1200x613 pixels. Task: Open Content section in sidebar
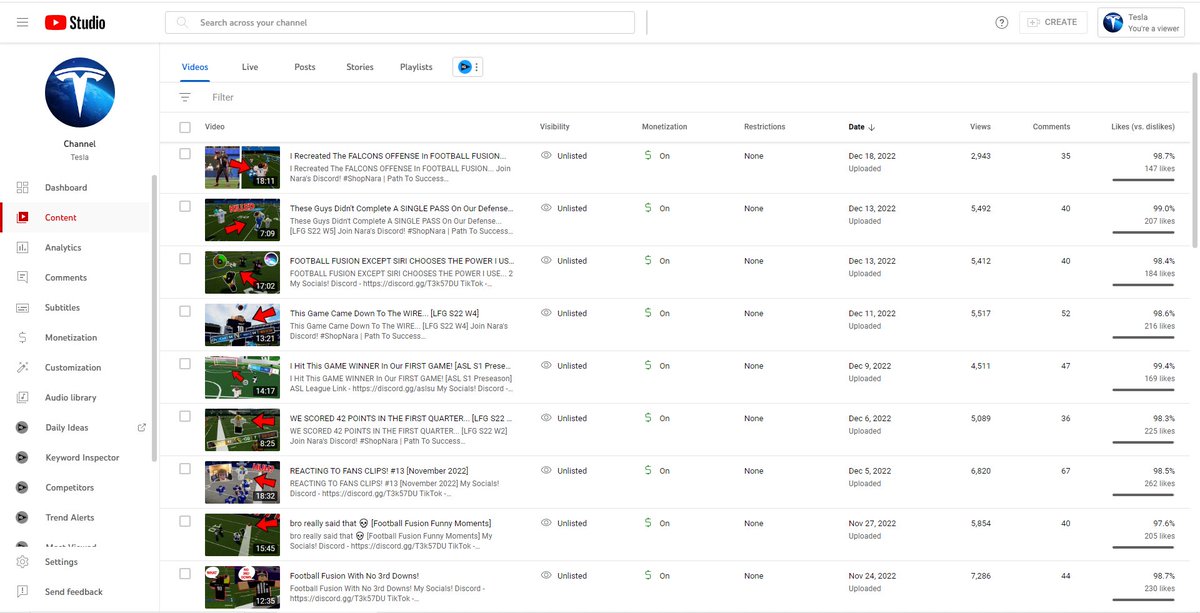(x=76, y=218)
